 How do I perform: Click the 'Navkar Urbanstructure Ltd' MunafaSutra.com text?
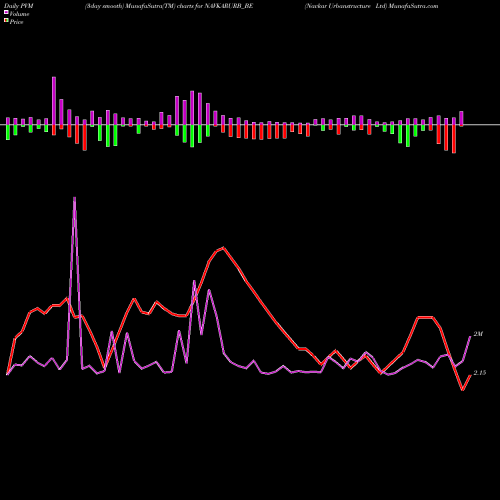(371, 6)
